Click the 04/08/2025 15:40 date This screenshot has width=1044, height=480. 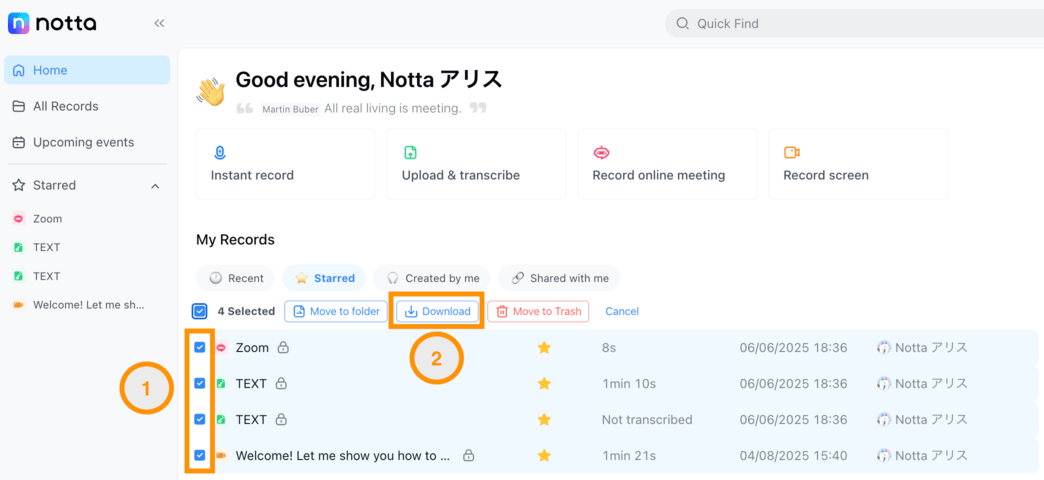click(x=794, y=456)
